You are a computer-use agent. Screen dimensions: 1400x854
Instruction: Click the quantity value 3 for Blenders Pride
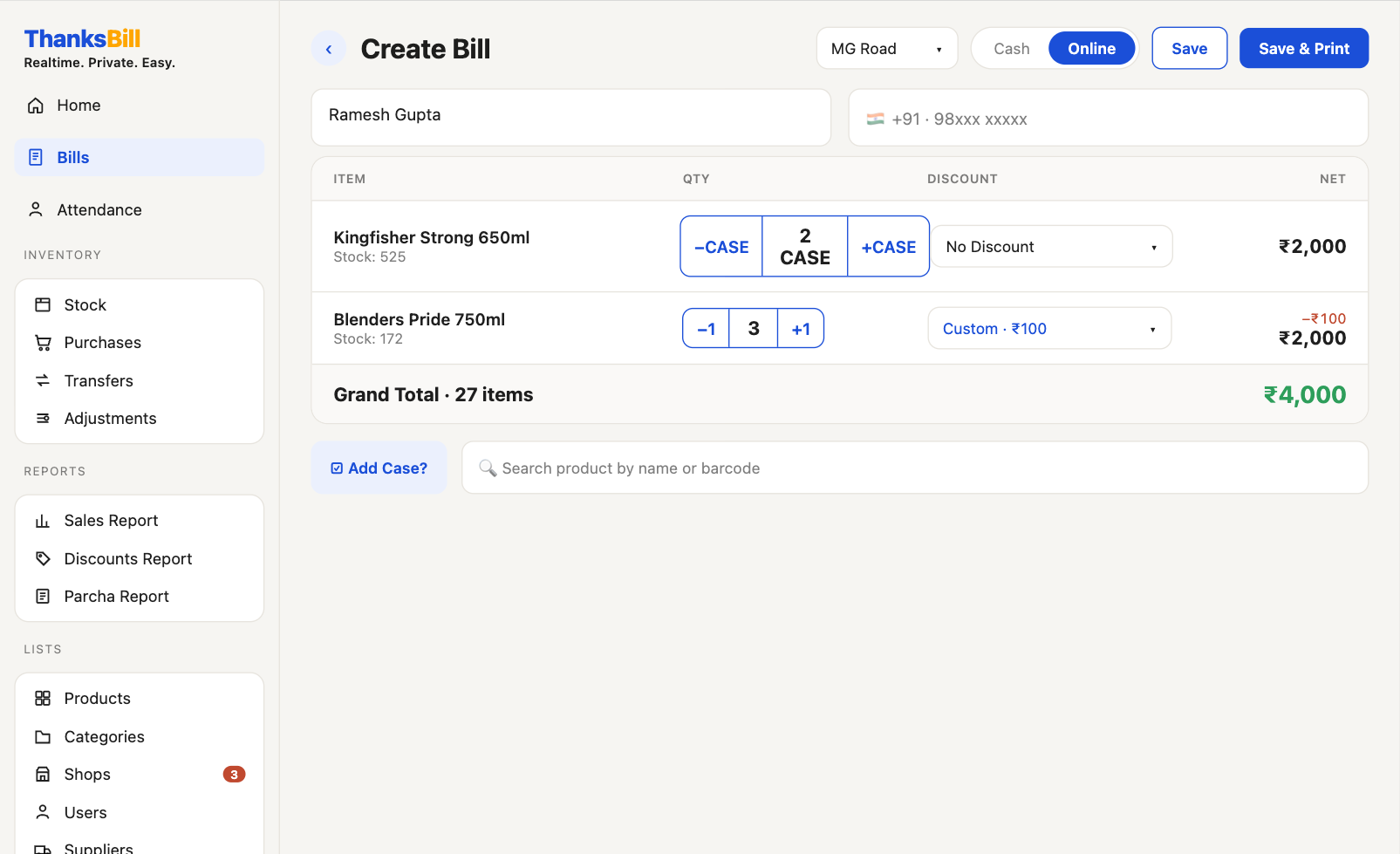754,329
